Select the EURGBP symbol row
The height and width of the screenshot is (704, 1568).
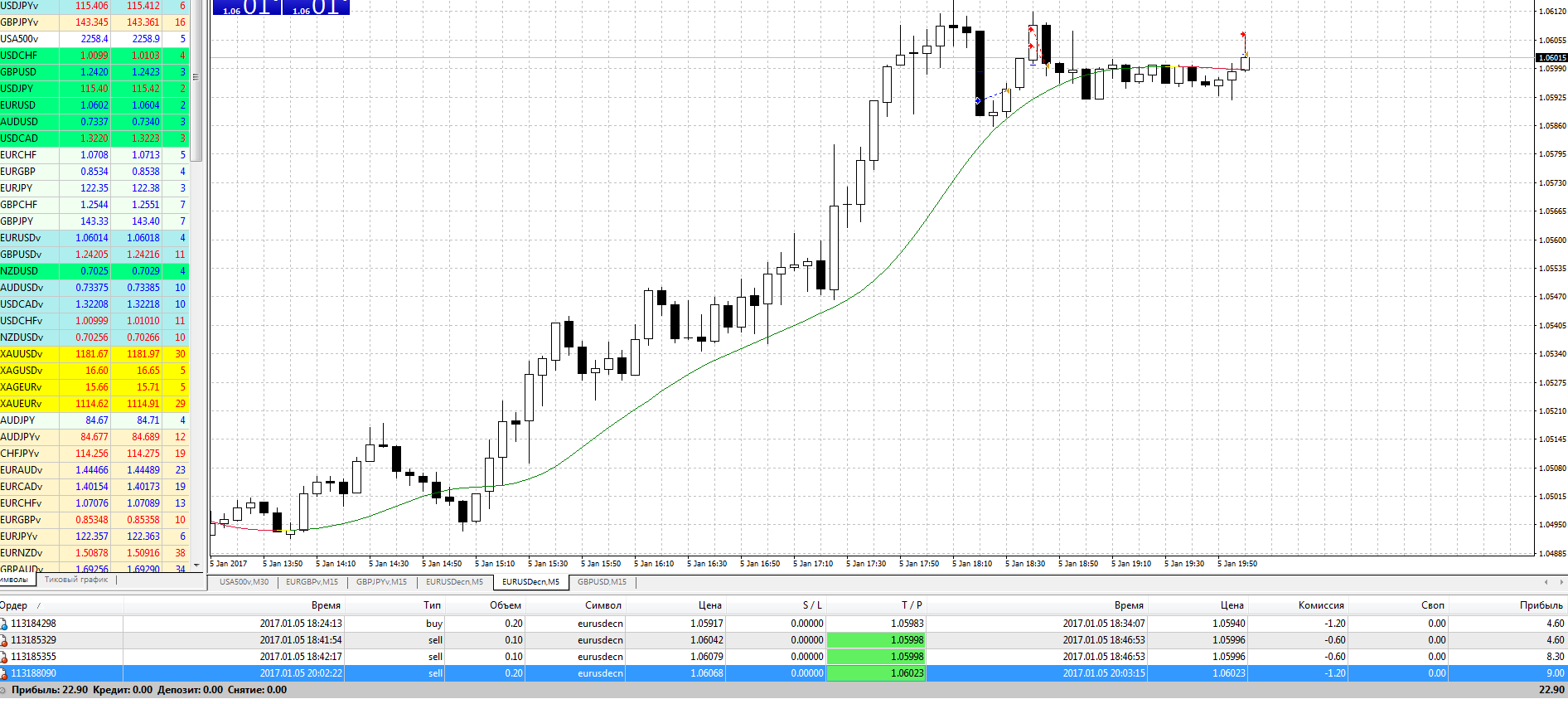(x=94, y=172)
